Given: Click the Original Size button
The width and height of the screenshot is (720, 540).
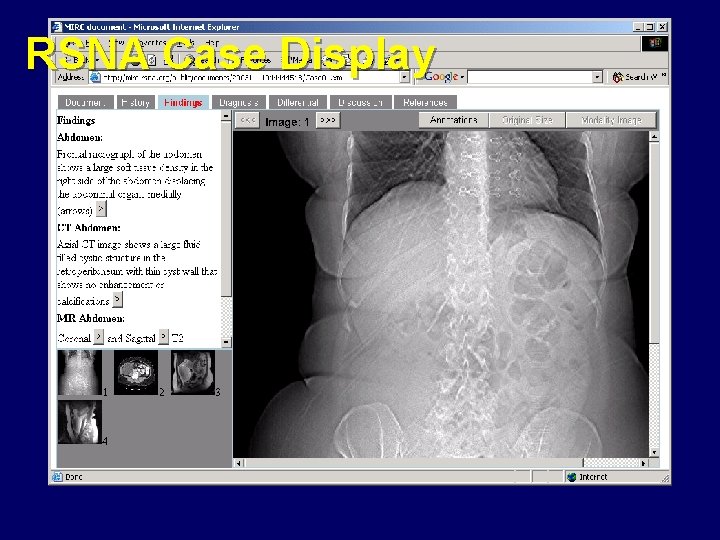Looking at the screenshot, I should pos(527,120).
